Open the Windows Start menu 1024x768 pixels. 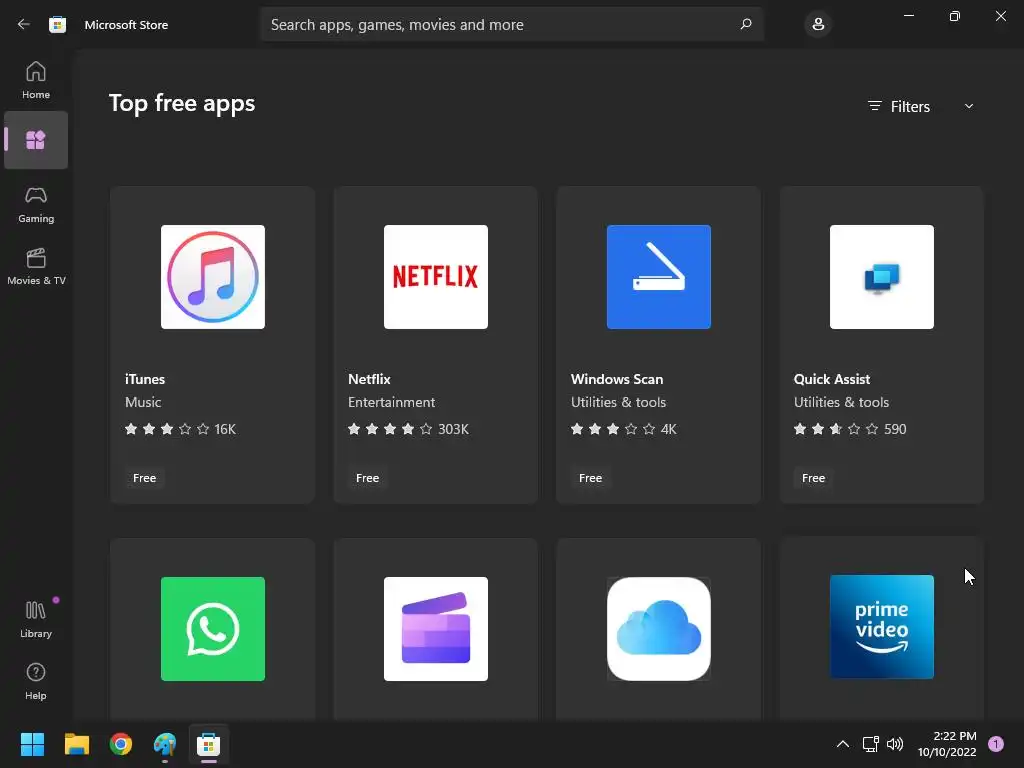[32, 744]
